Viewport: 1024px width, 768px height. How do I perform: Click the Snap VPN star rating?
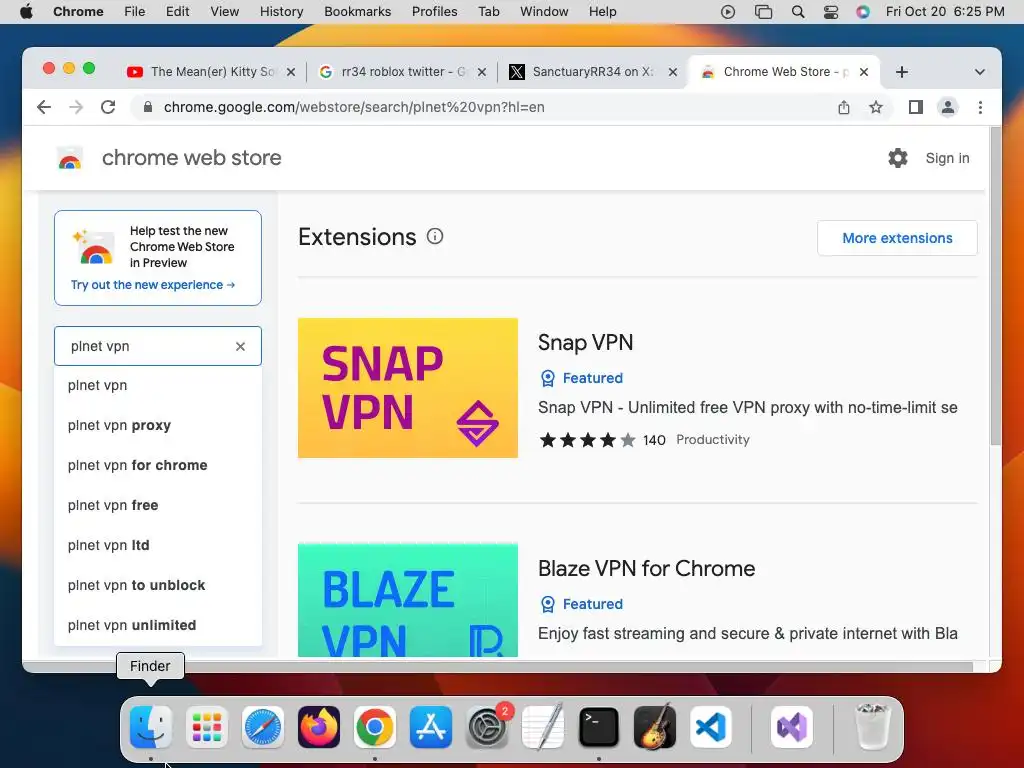(587, 440)
